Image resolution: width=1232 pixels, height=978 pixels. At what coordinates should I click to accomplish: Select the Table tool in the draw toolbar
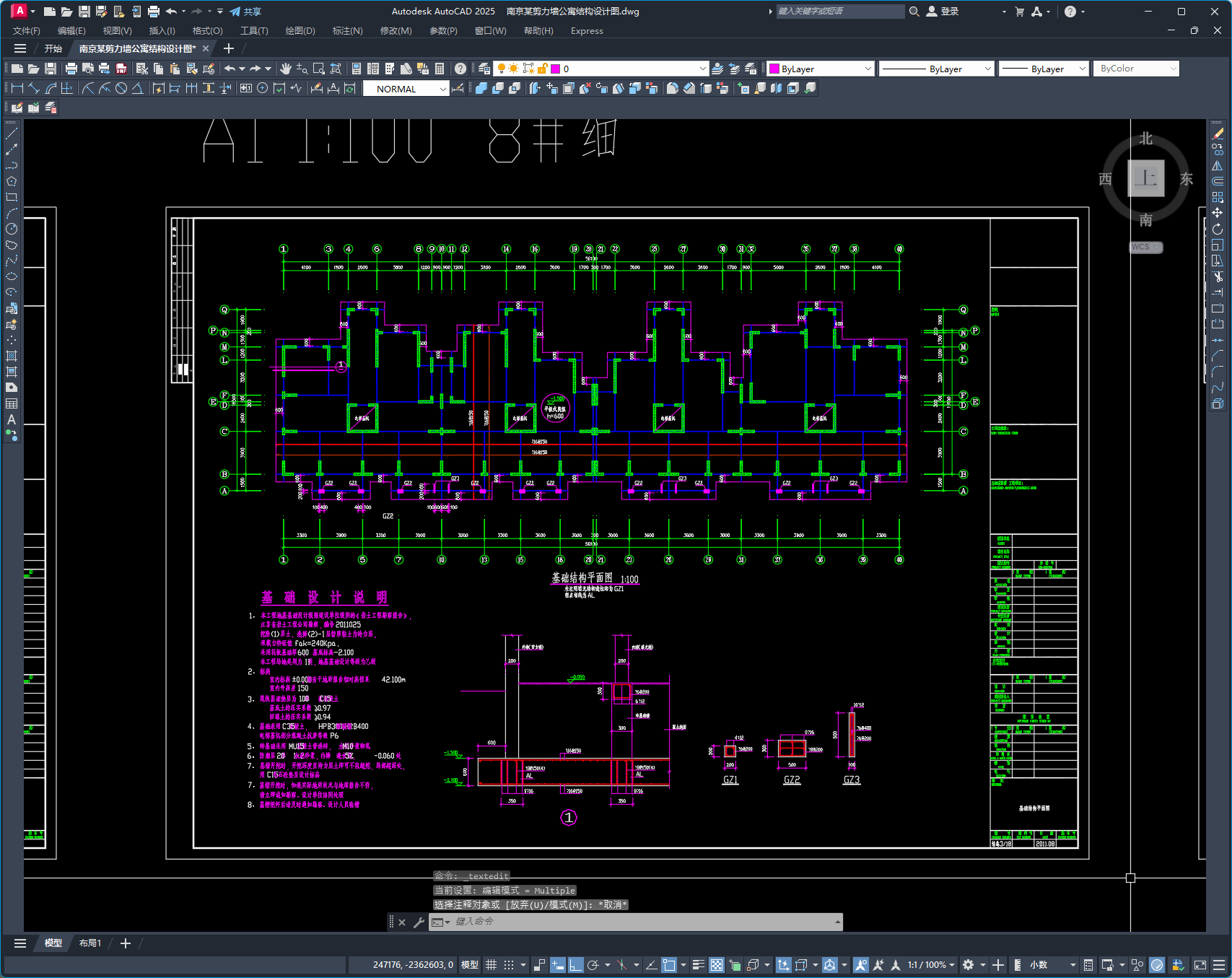coord(12,403)
